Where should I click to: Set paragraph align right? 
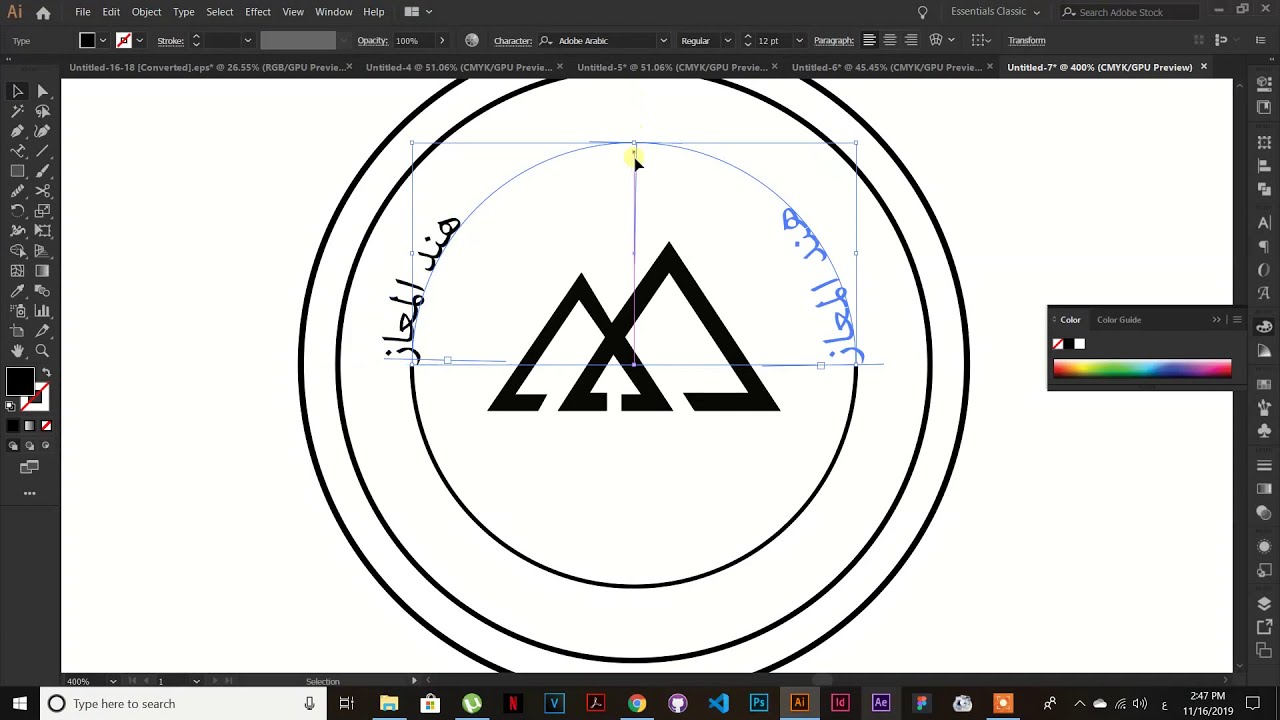coord(911,40)
